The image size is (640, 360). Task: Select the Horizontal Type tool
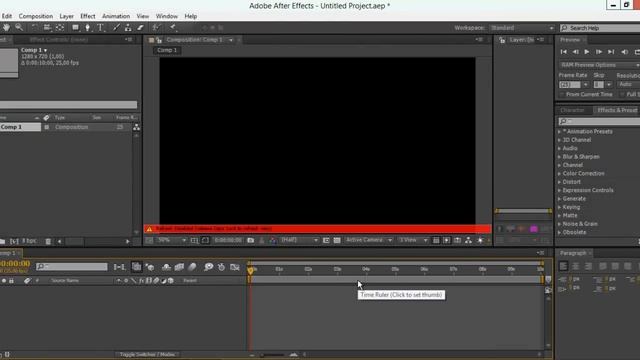pos(100,27)
